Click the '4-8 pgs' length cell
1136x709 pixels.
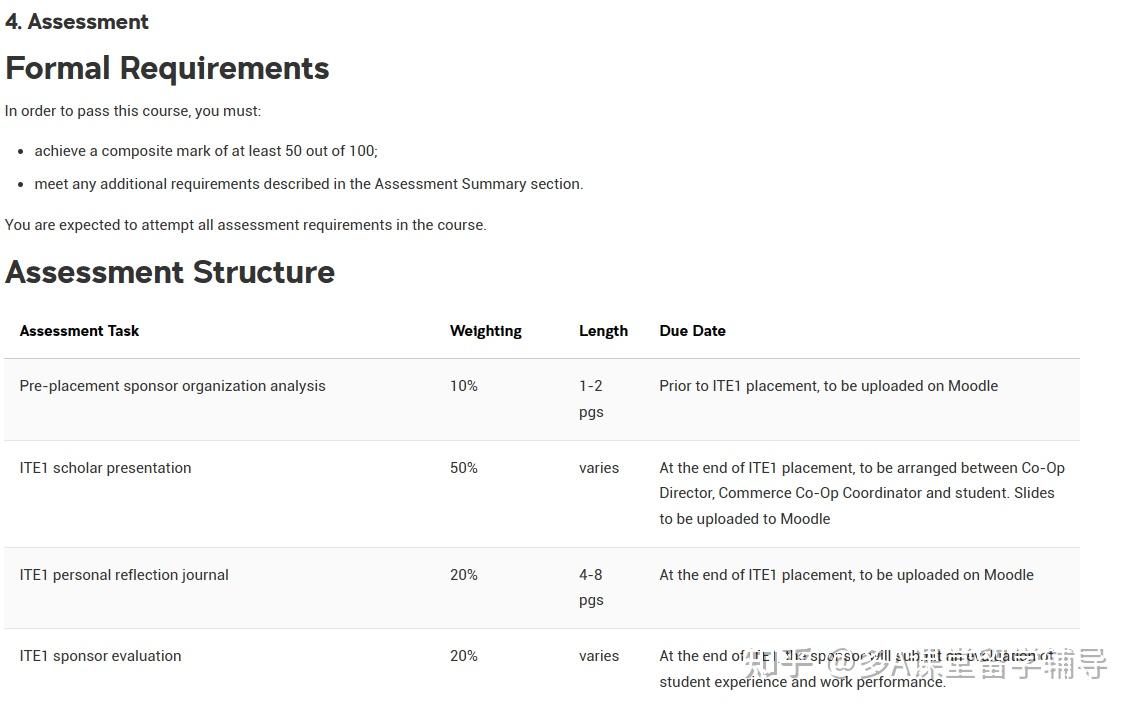[x=591, y=587]
